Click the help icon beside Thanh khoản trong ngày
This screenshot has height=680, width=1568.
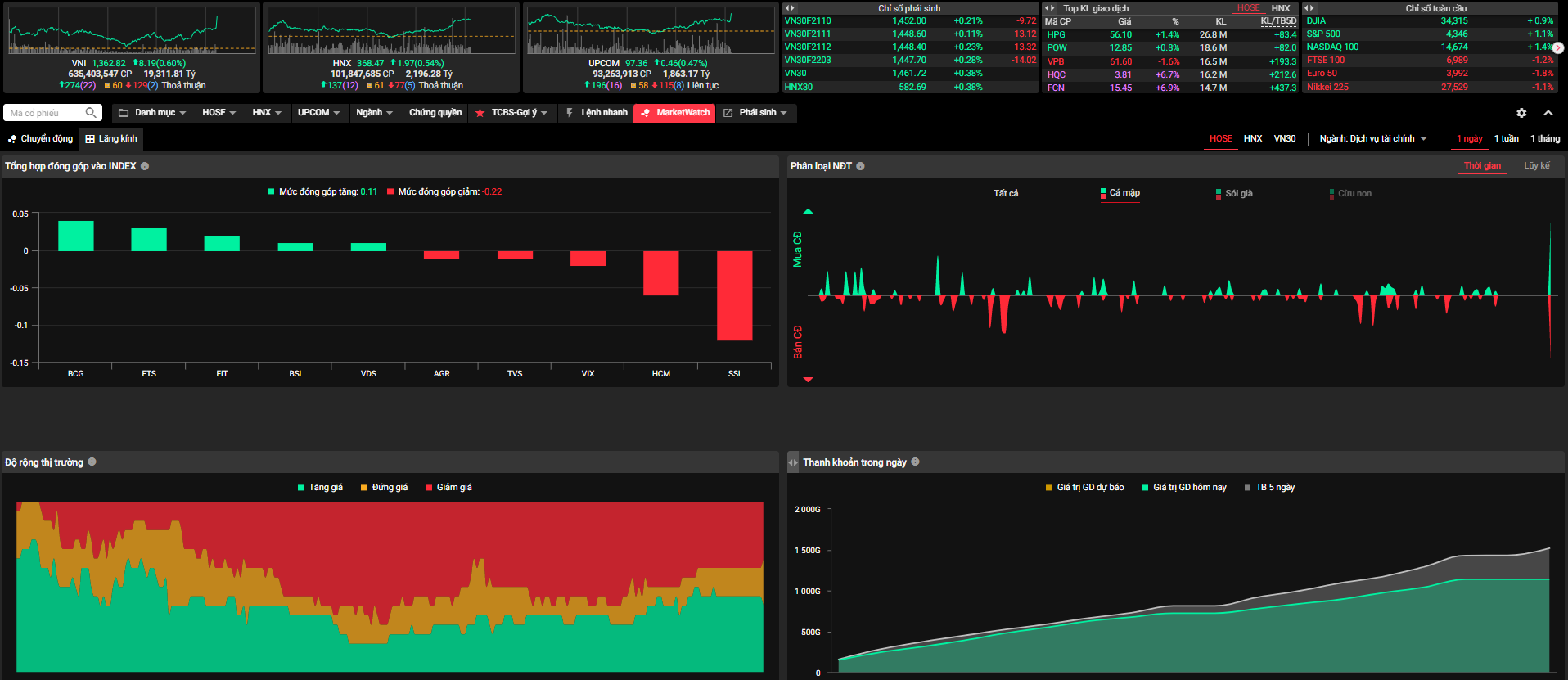tap(915, 462)
